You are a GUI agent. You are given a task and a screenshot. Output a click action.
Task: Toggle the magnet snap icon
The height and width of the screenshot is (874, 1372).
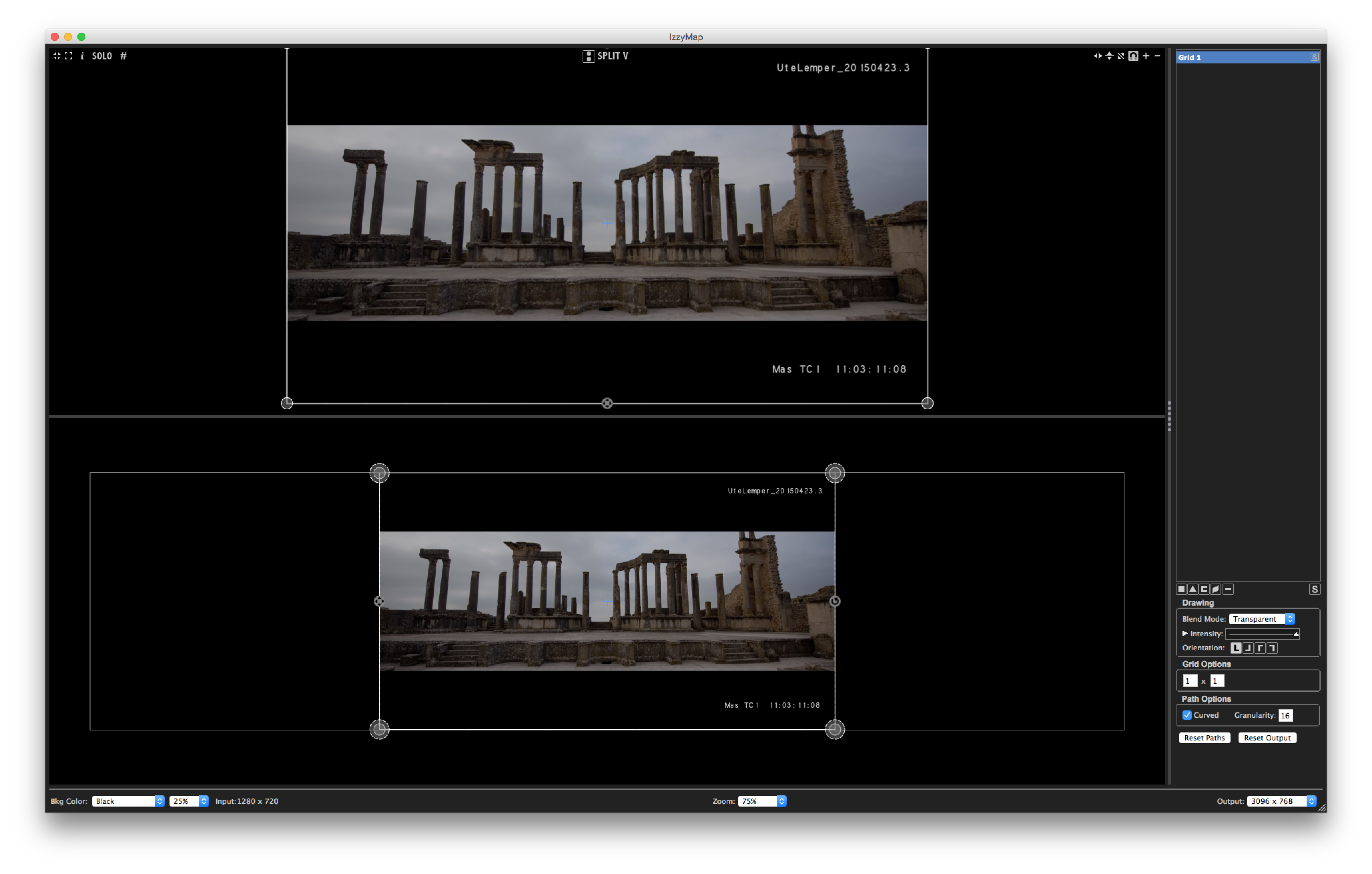(1133, 56)
